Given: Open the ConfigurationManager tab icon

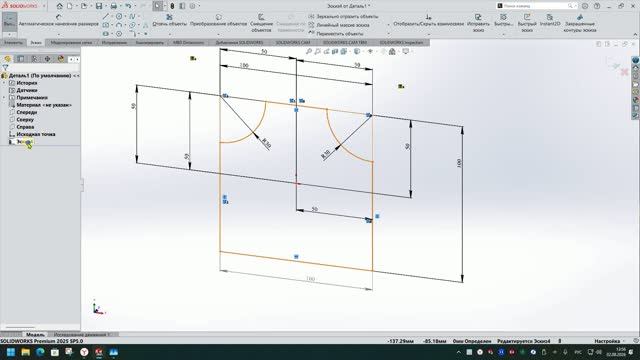Looking at the screenshot, I should click(x=34, y=59).
